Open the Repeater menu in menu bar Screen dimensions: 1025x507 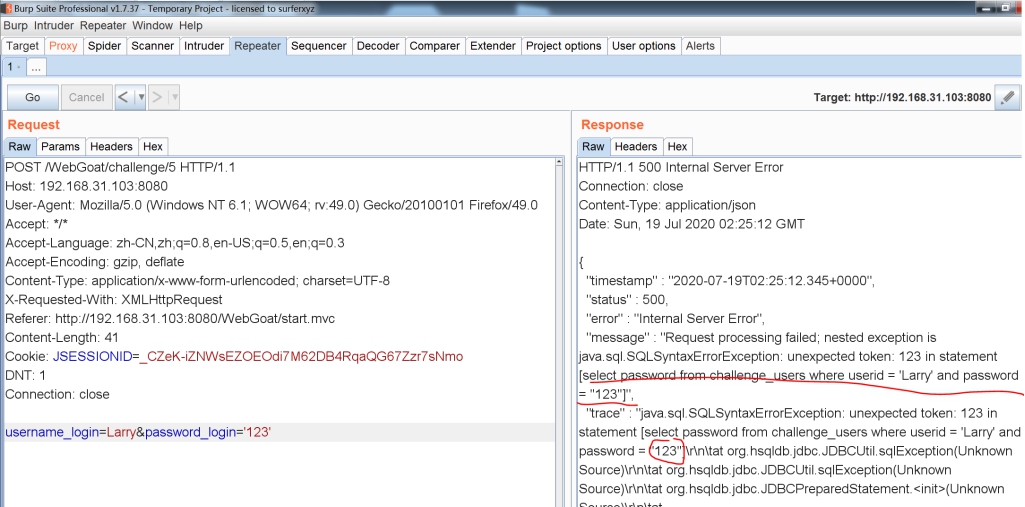[x=103, y=25]
